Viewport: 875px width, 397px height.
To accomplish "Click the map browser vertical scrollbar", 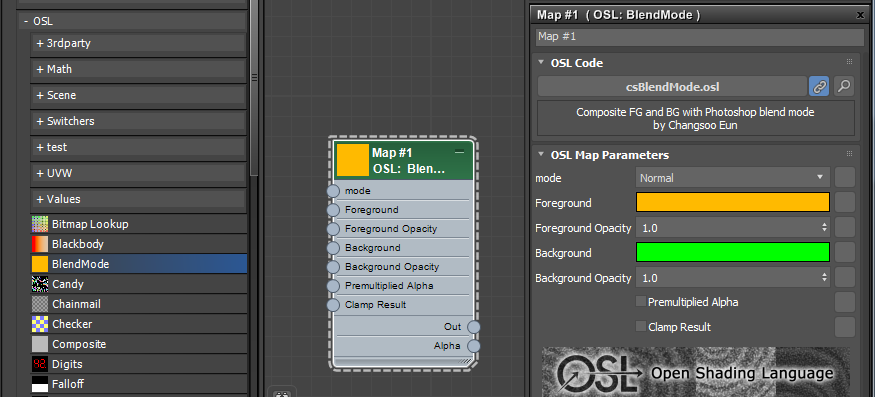I will [254, 88].
